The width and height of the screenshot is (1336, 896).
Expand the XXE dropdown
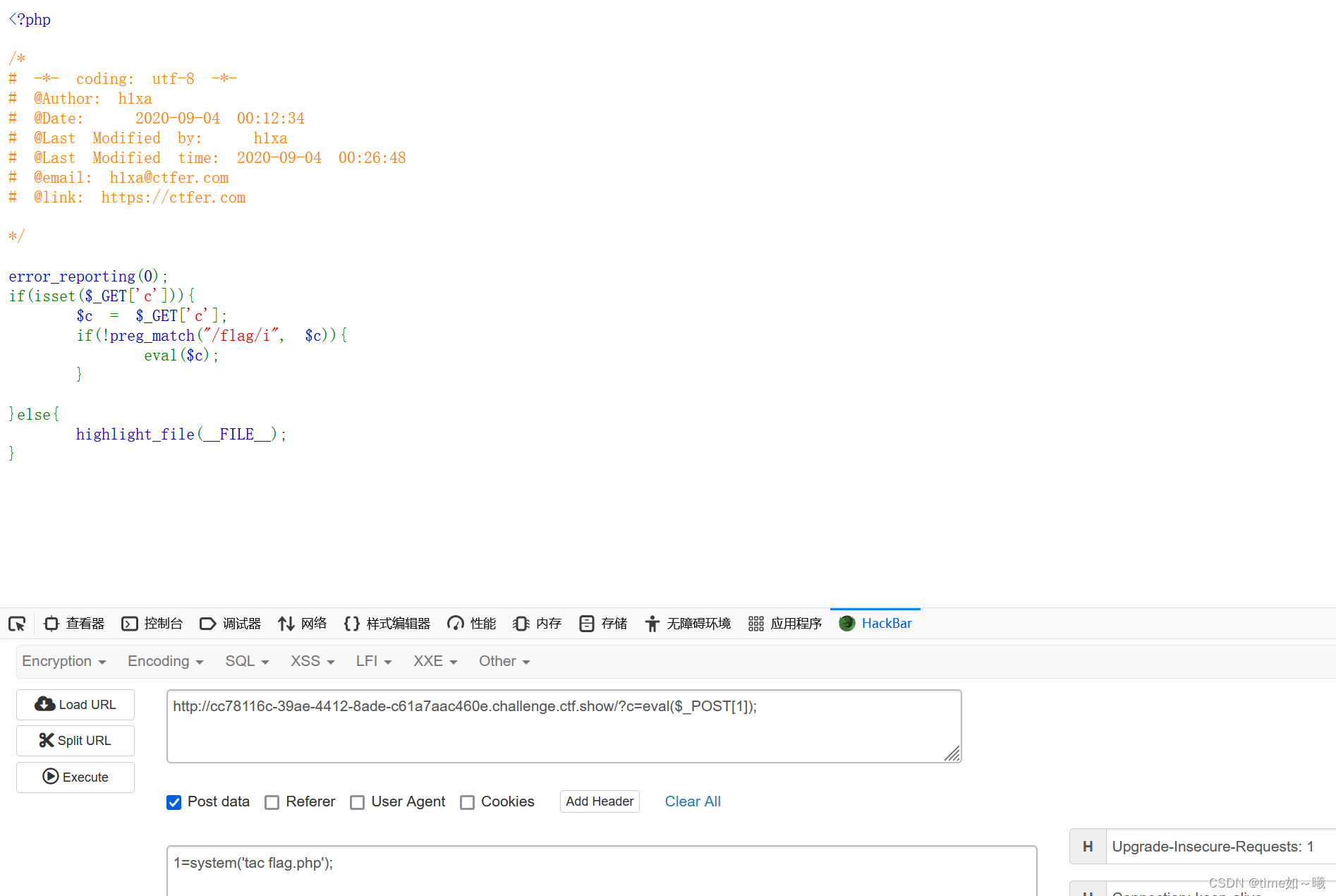pos(435,661)
